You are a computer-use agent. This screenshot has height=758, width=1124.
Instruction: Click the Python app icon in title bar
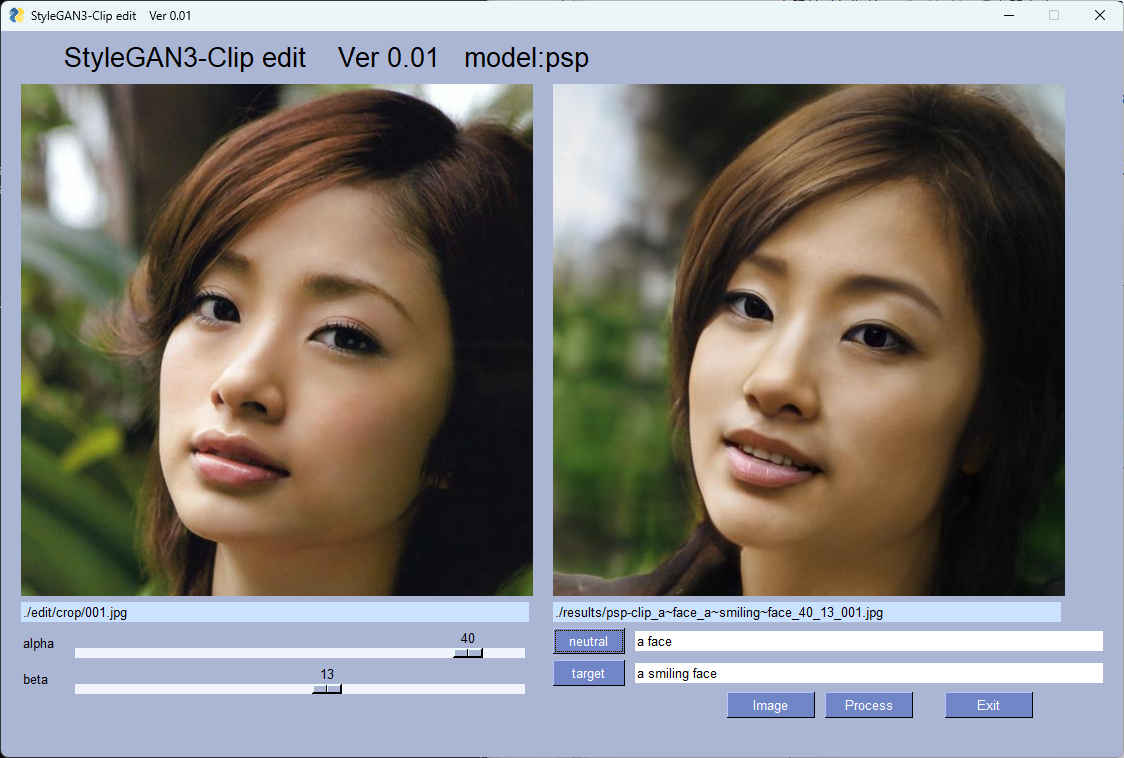pos(16,15)
